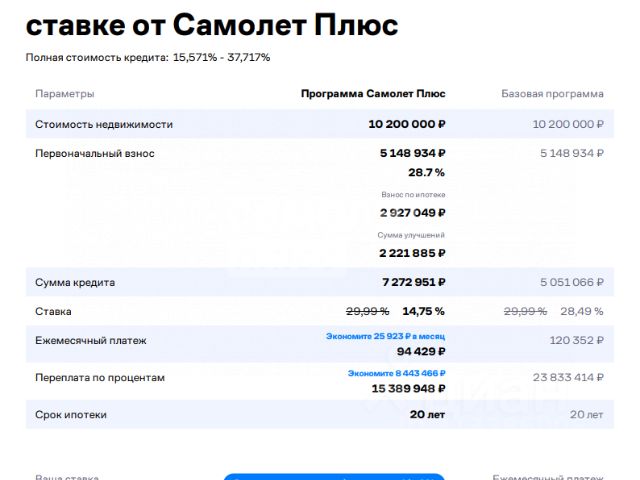The width and height of the screenshot is (640, 480).
Task: Click the 7 272 951 ₽ loan amount
Action: 413,282
